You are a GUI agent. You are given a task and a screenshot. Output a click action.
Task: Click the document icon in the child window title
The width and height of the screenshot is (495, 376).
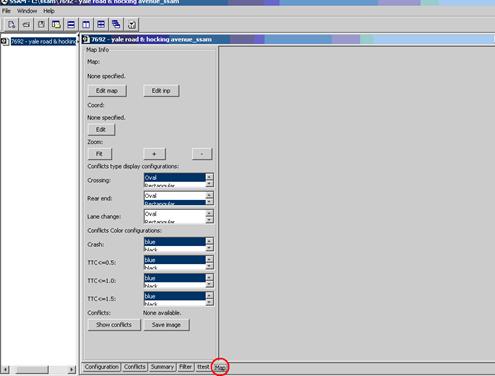tap(86, 39)
